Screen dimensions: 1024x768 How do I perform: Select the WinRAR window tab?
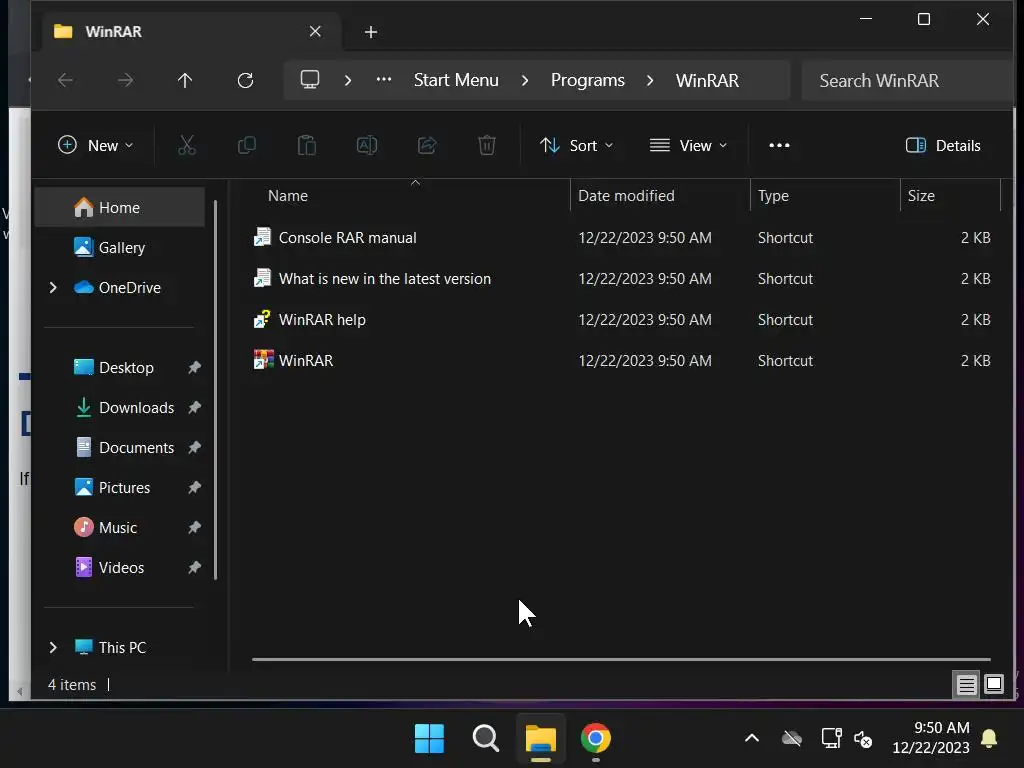click(x=191, y=31)
